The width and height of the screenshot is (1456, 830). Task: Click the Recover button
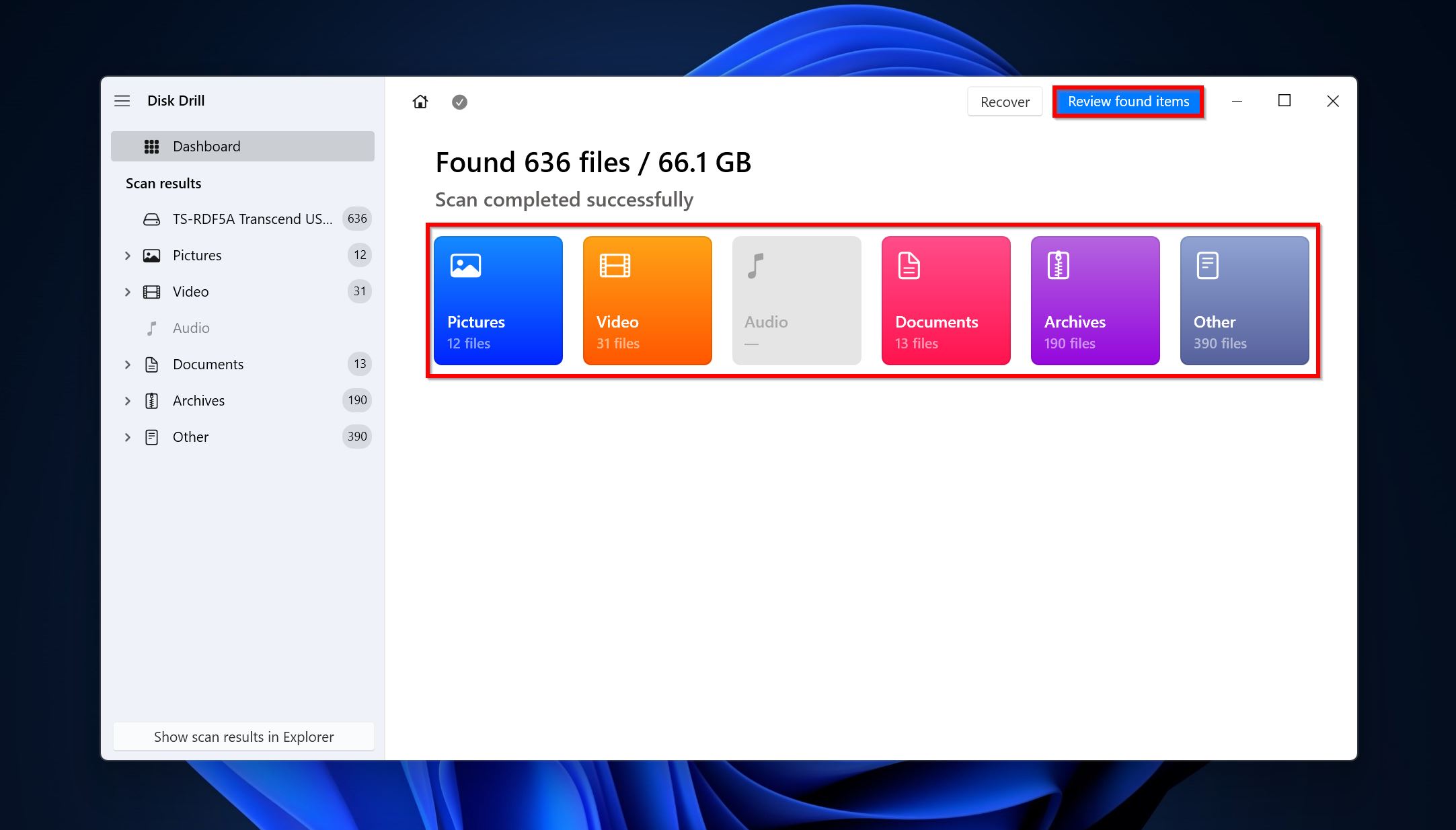[1004, 101]
